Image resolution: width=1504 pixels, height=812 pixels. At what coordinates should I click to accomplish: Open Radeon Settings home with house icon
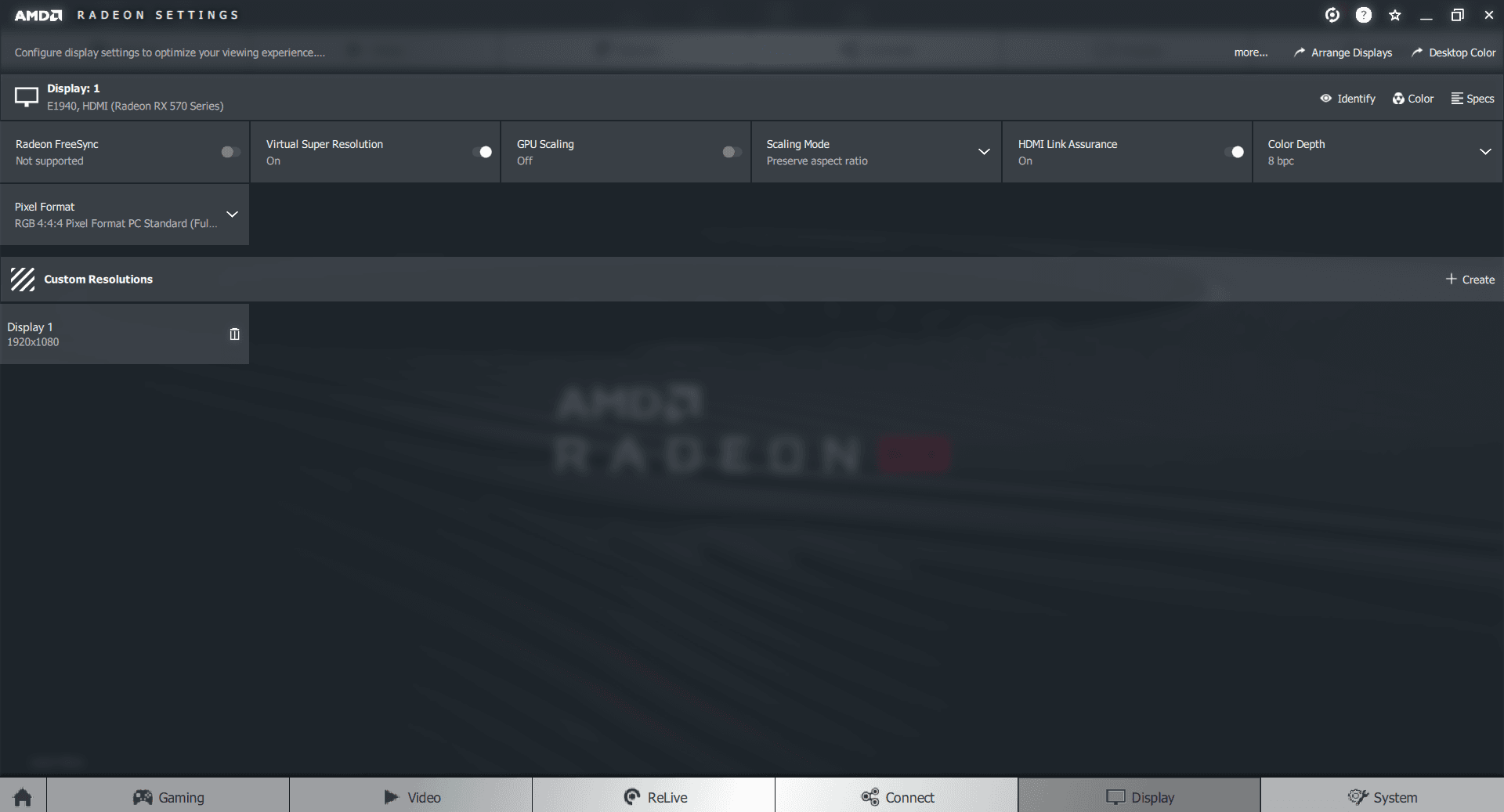[x=22, y=796]
